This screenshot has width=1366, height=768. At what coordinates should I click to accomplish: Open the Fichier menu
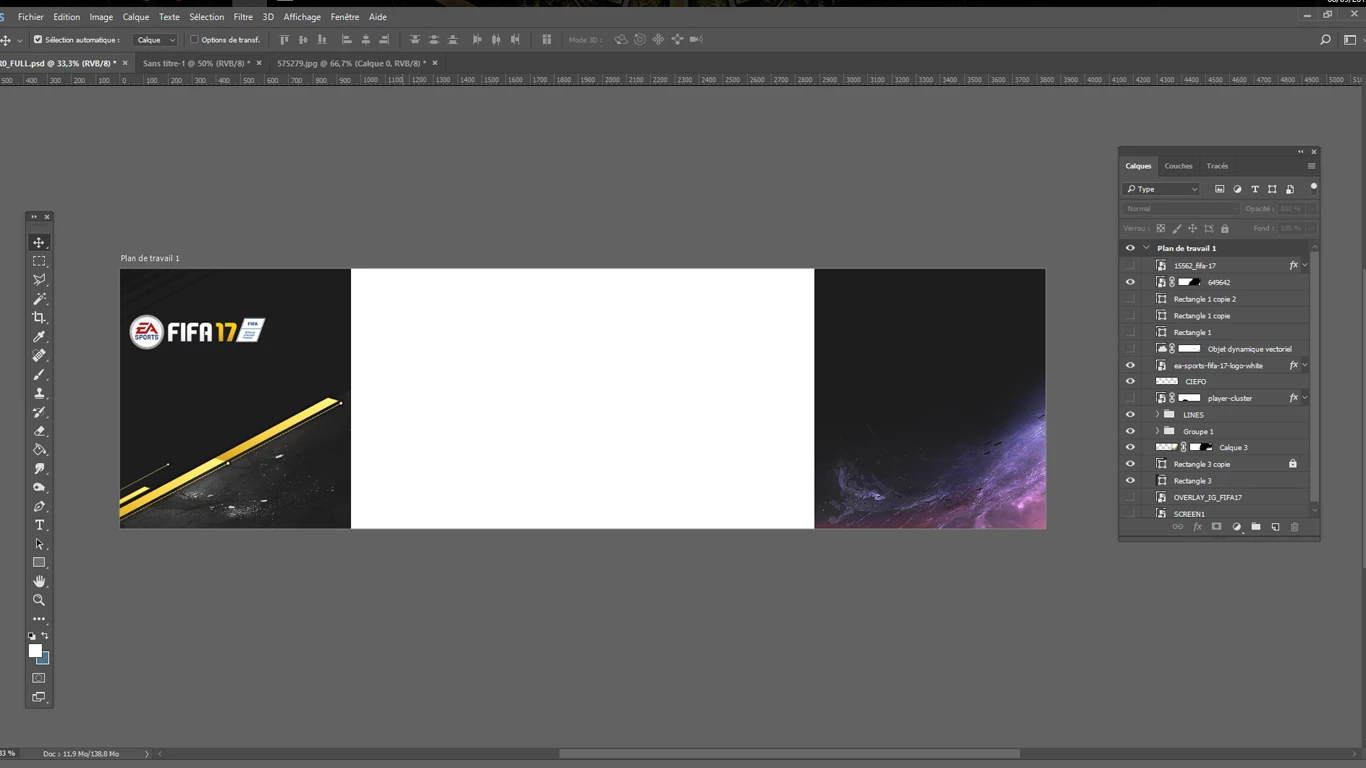click(30, 17)
